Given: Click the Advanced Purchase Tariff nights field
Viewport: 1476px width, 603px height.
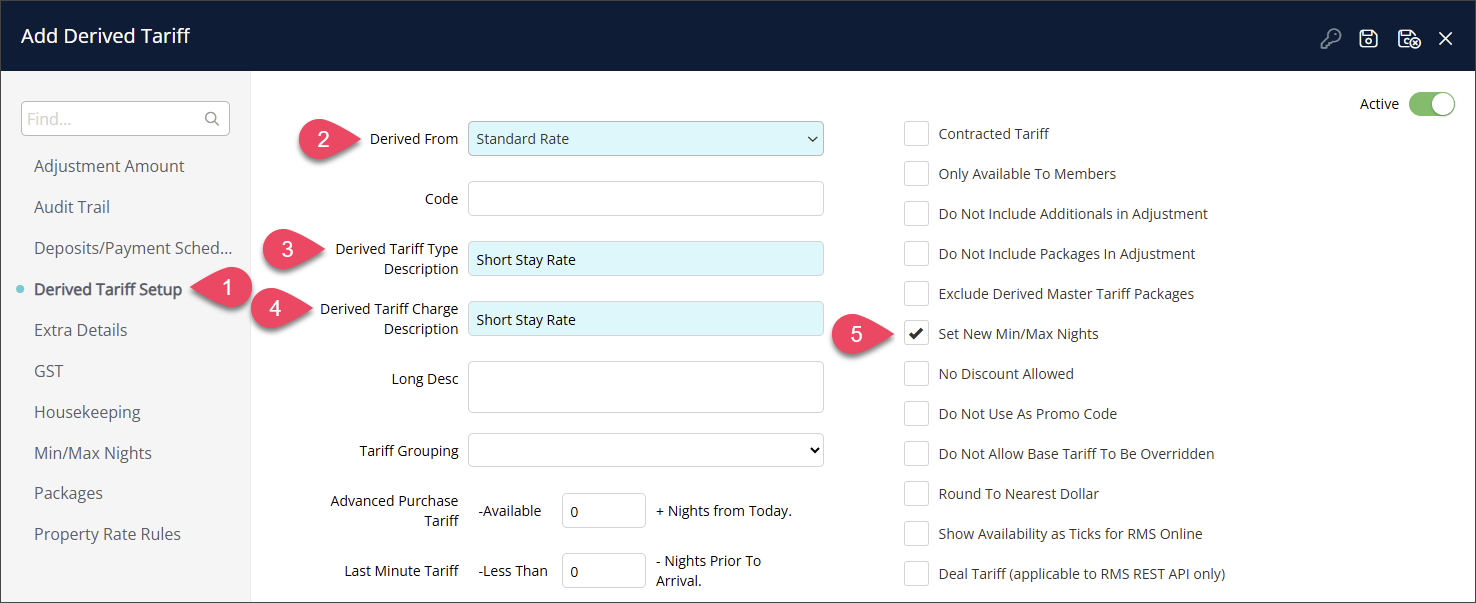Looking at the screenshot, I should [x=604, y=511].
